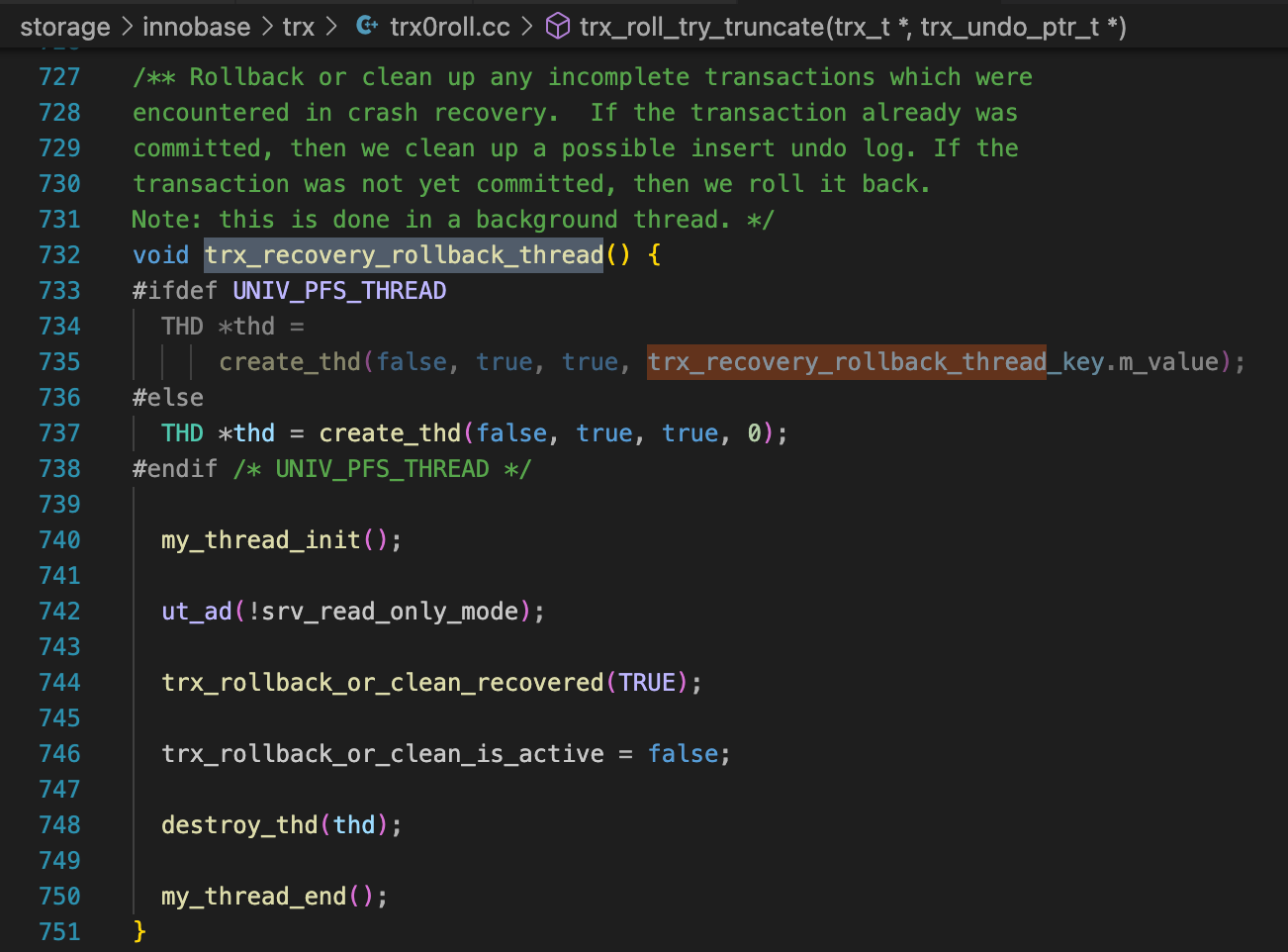This screenshot has height=952, width=1288.
Task: Place cursor on the my_thread_init call
Action: point(260,540)
